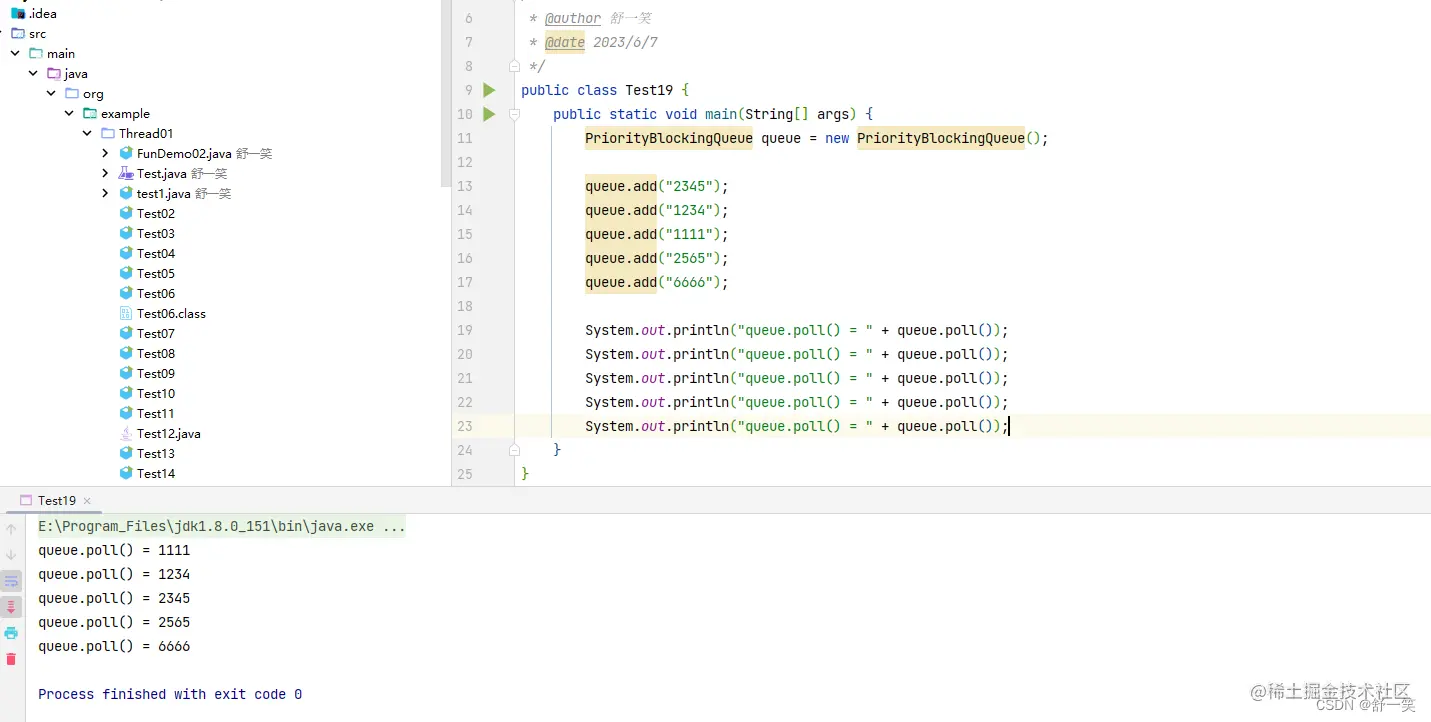Image resolution: width=1431 pixels, height=722 pixels.
Task: Open Test06 in project tree
Action: point(156,293)
